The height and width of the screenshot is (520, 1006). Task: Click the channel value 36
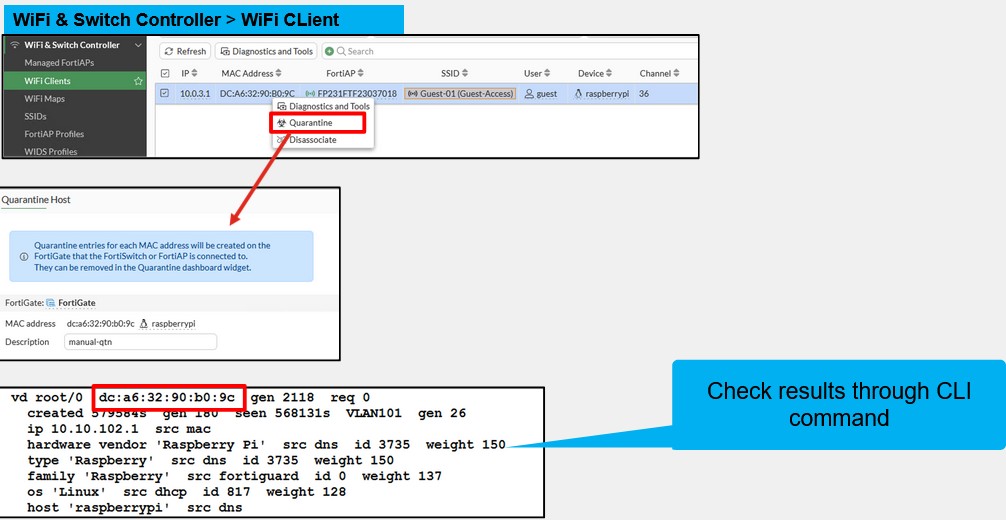coord(644,94)
